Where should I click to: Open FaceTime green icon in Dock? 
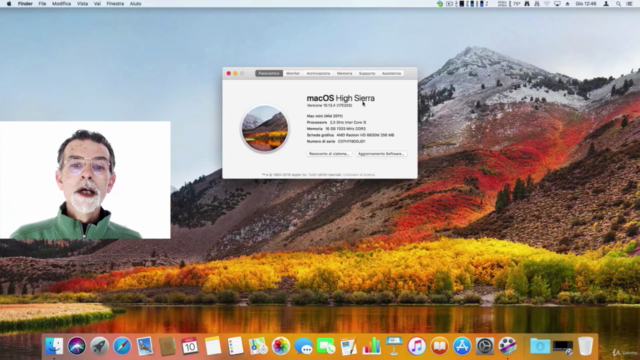click(x=326, y=347)
